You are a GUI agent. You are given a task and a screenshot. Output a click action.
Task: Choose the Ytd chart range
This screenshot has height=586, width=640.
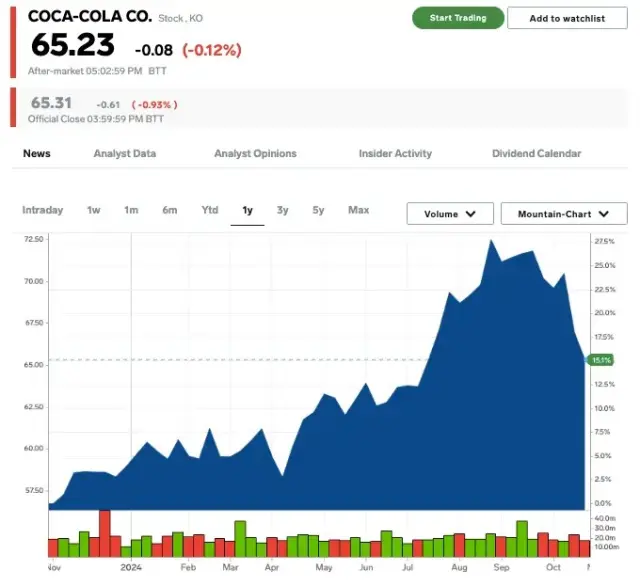point(210,210)
